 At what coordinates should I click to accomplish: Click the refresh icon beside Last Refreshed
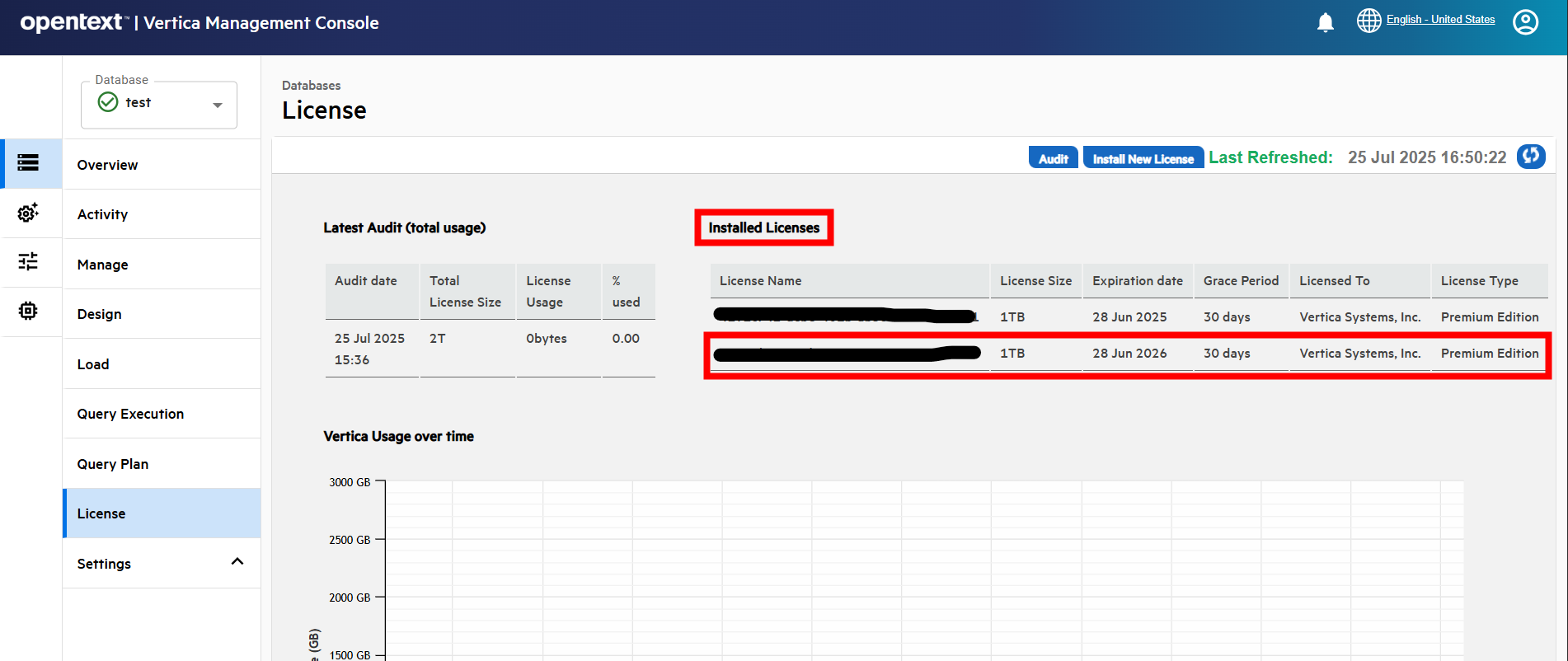point(1531,156)
